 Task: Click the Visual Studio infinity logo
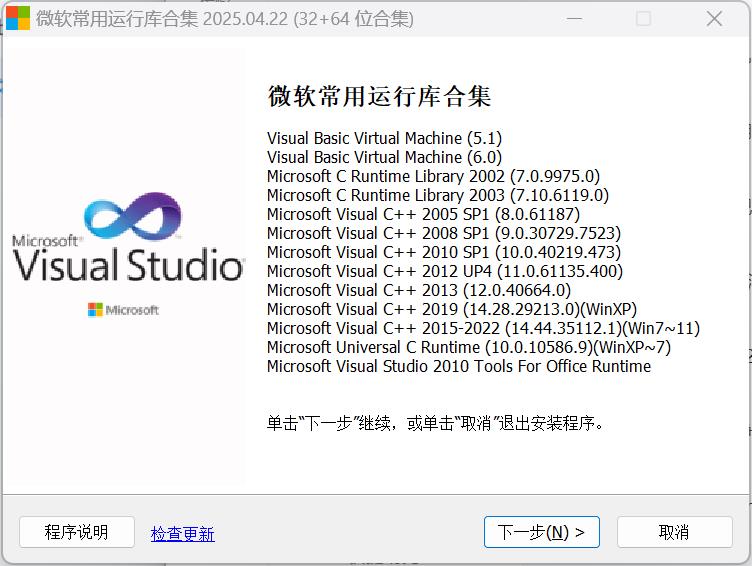[x=133, y=218]
